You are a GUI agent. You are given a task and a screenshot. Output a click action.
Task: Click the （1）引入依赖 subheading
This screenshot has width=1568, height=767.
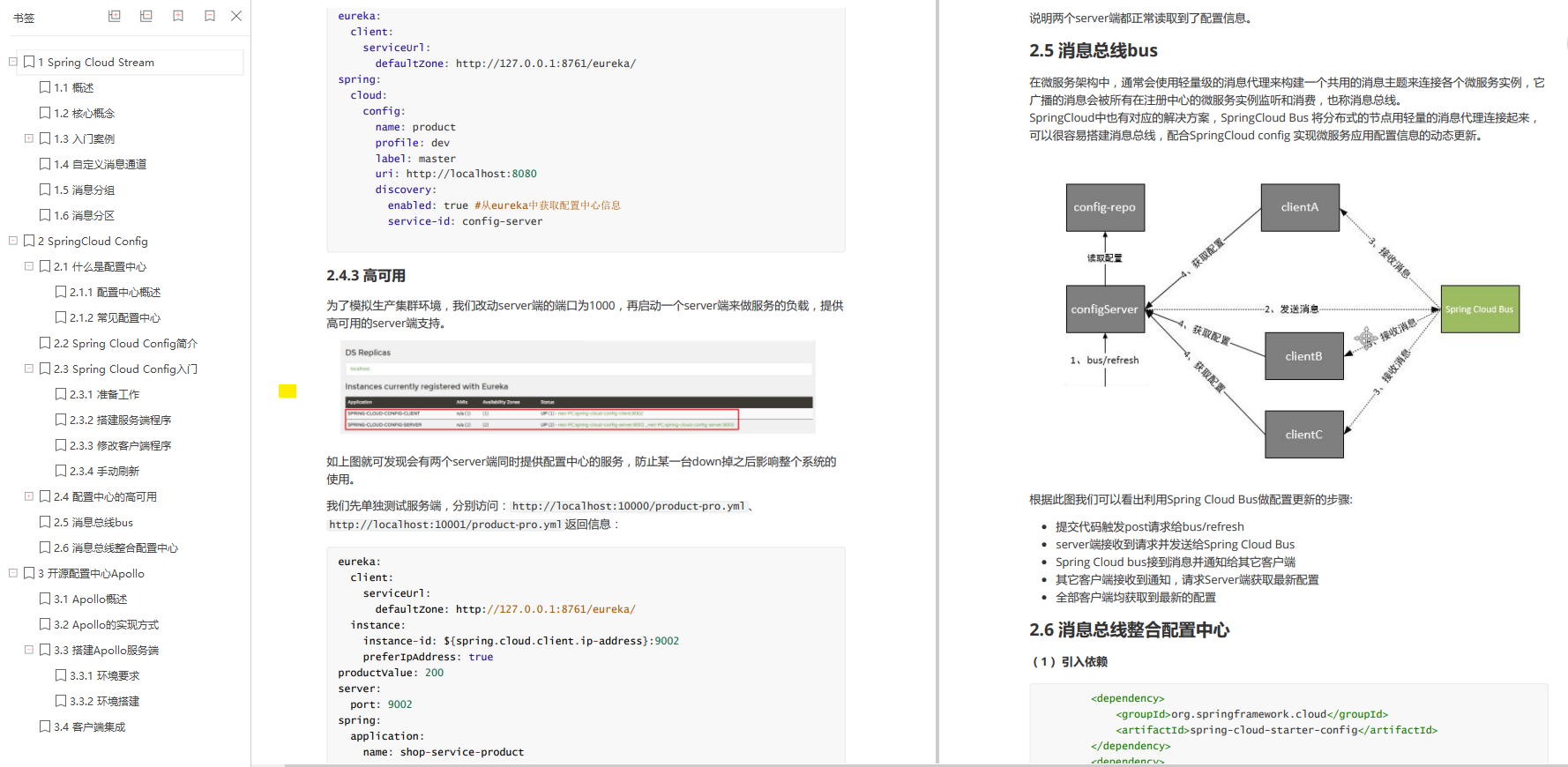[x=1068, y=661]
